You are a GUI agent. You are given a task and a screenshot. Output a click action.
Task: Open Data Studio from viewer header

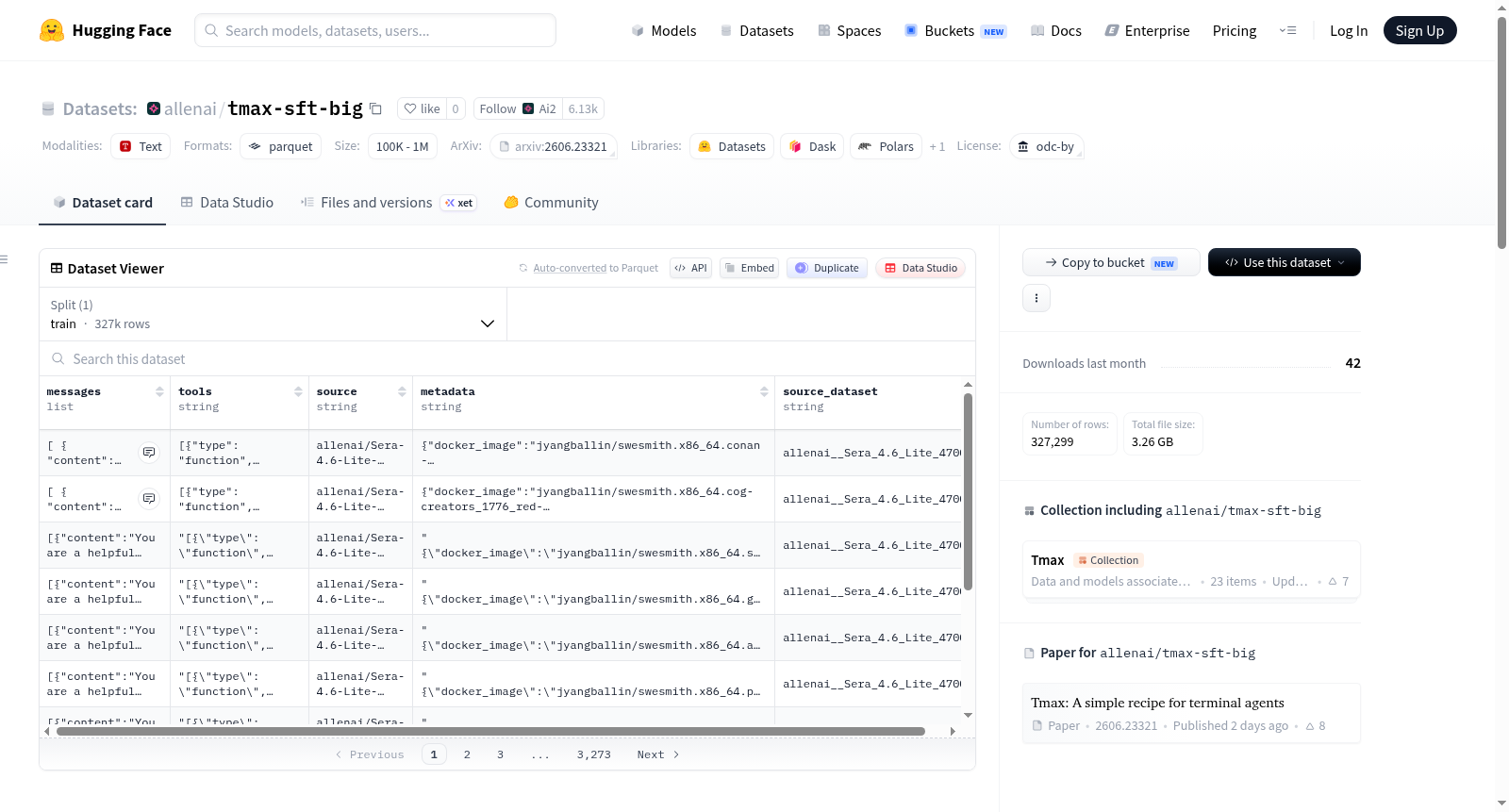click(x=920, y=268)
